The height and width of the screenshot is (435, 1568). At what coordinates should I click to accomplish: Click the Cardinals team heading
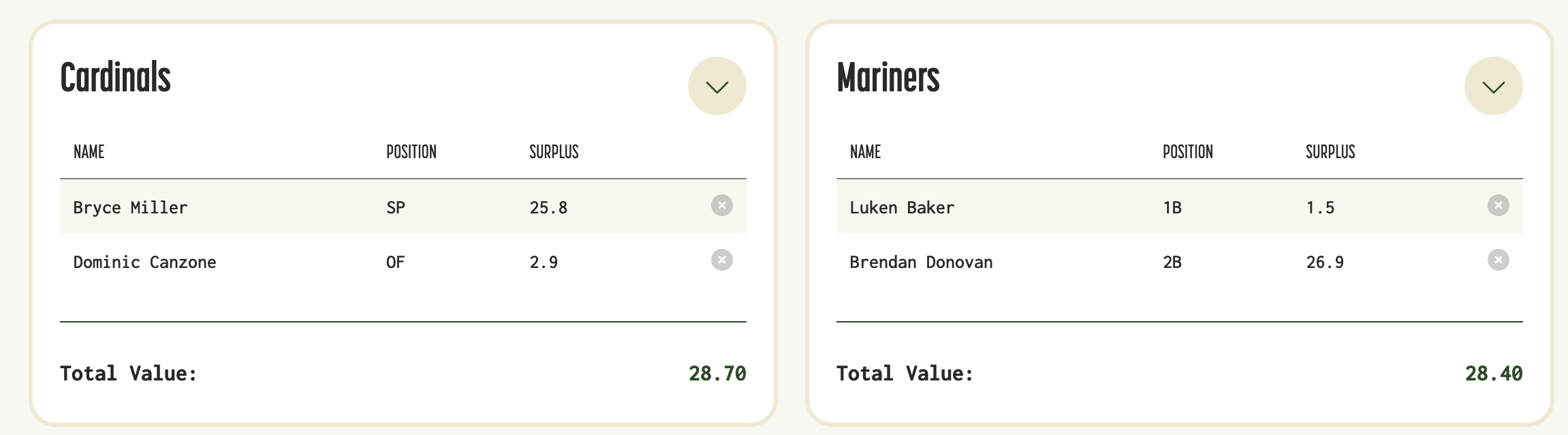coord(115,77)
